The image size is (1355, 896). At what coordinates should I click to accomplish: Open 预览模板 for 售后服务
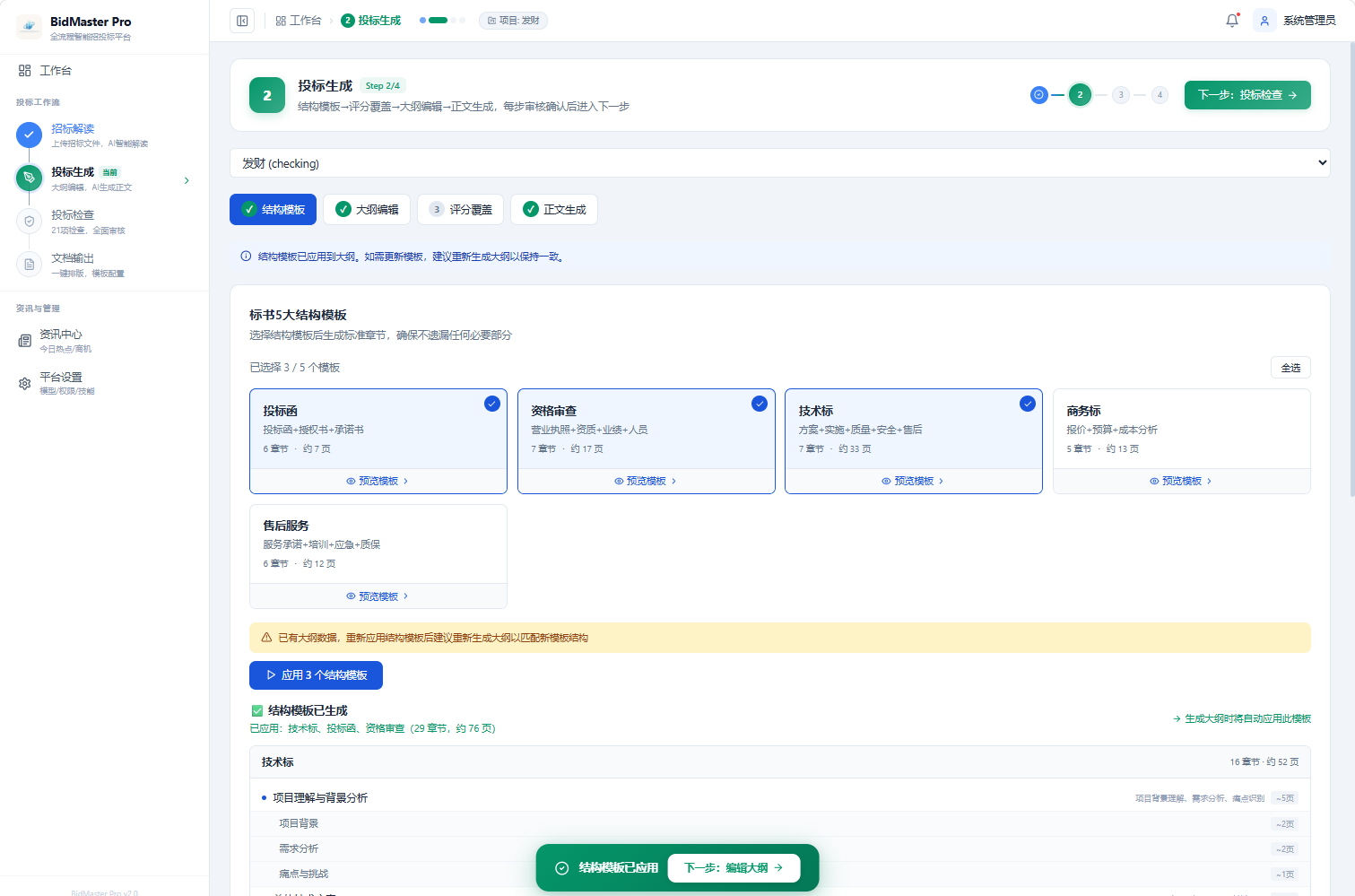(378, 596)
